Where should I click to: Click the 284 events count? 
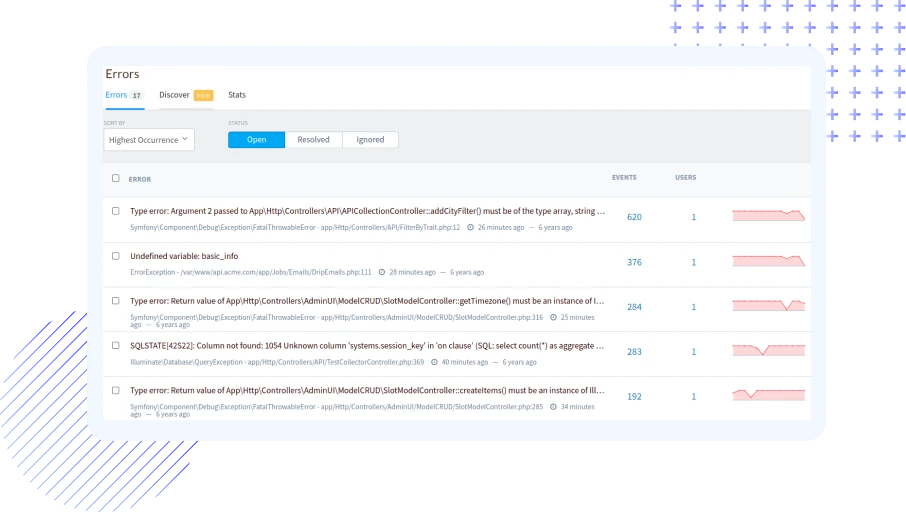tap(634, 307)
